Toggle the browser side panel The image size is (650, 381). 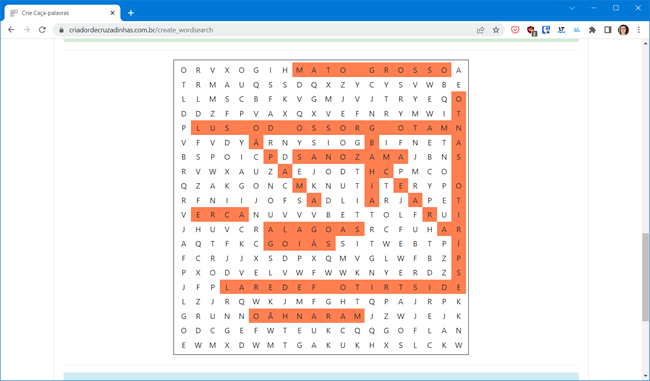point(608,30)
